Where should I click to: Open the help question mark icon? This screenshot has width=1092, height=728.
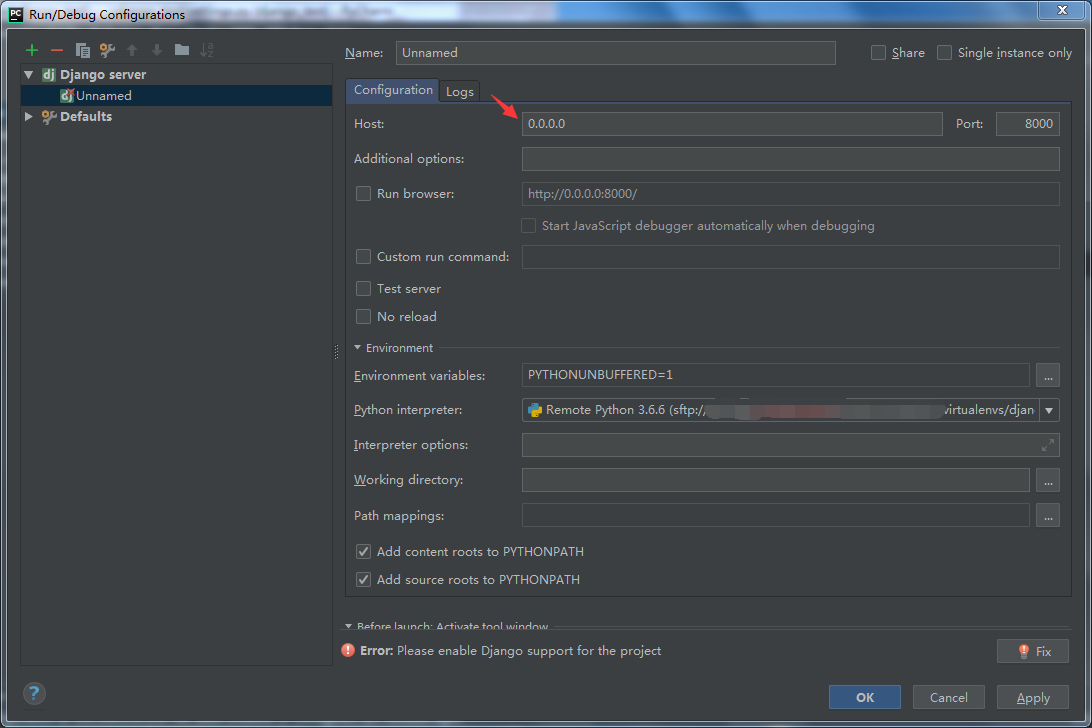click(x=34, y=693)
